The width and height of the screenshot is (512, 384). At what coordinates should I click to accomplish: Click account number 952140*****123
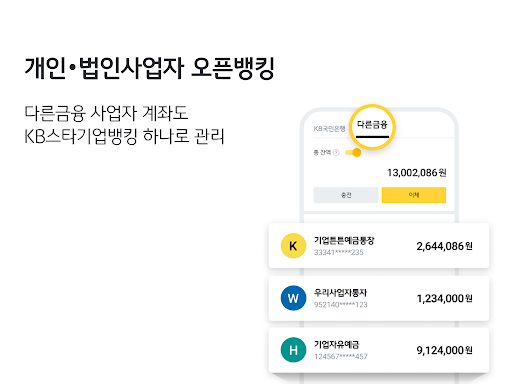(340, 305)
